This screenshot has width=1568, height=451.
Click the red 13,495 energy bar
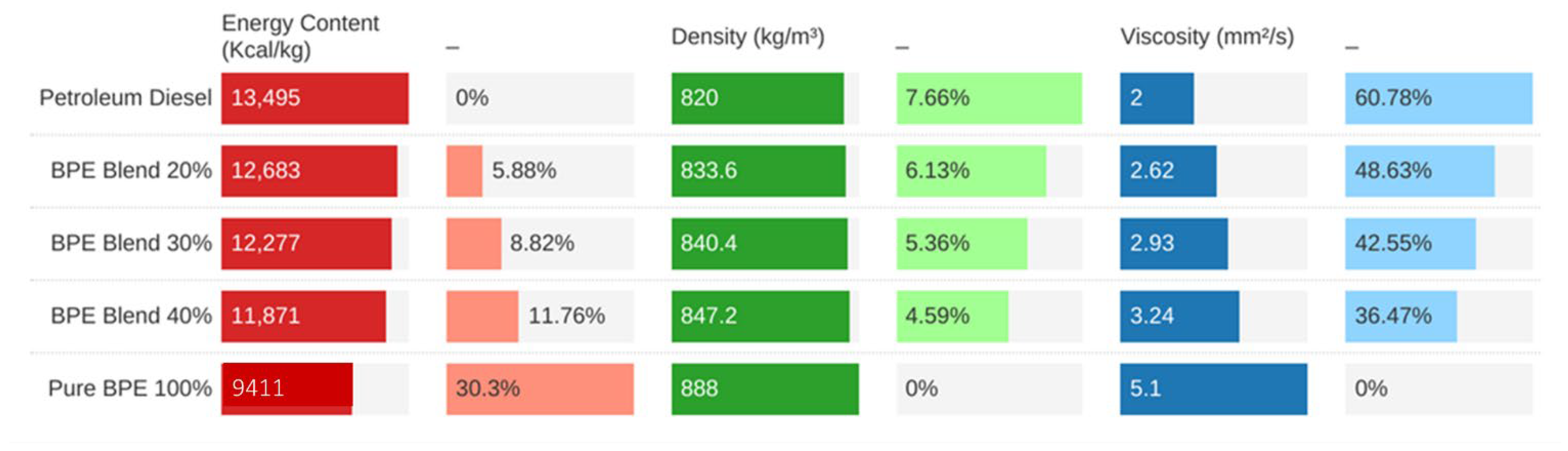[315, 98]
